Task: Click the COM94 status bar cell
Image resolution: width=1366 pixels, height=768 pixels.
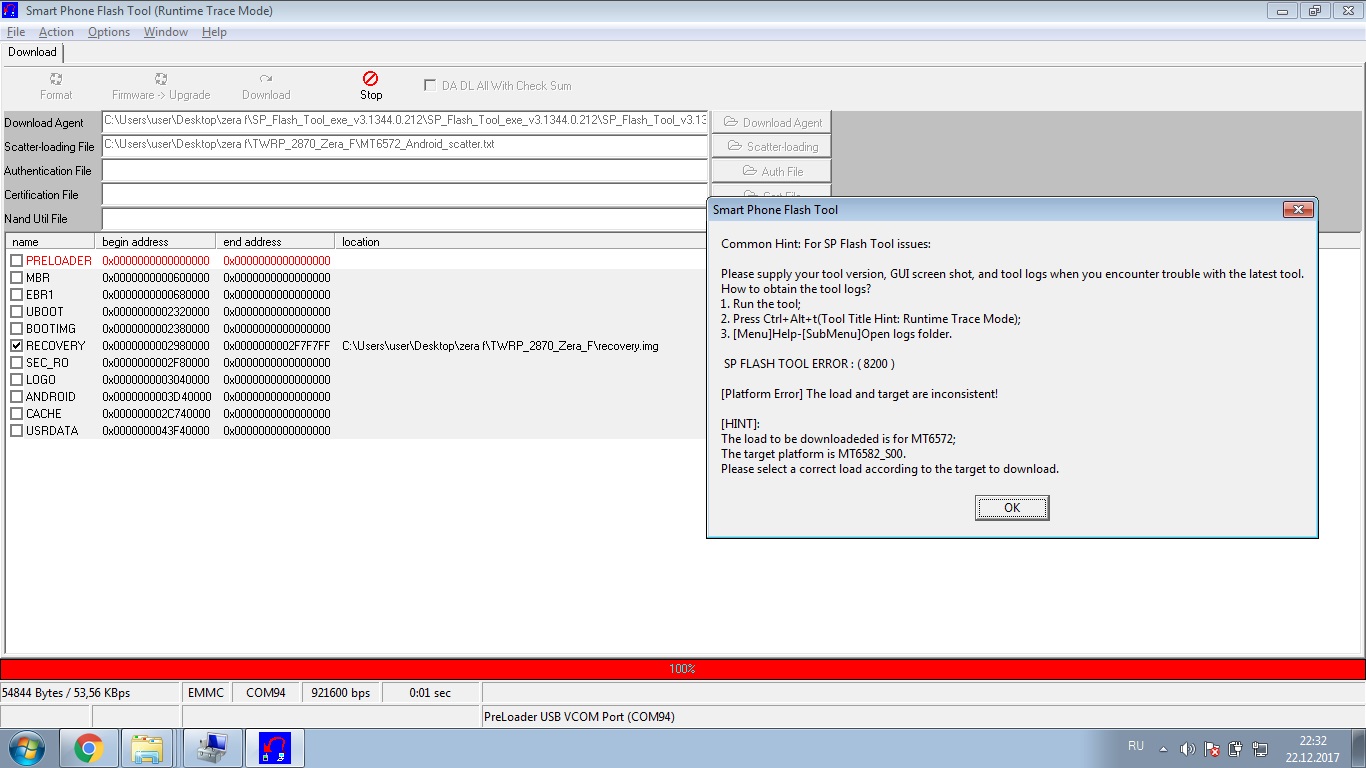Action: click(x=266, y=693)
